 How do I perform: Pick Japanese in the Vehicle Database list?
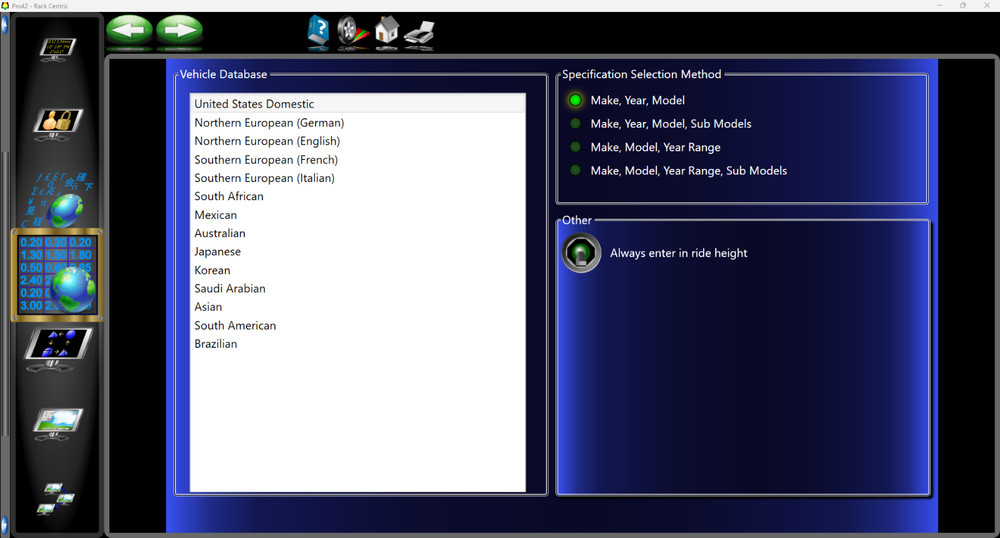[217, 252]
